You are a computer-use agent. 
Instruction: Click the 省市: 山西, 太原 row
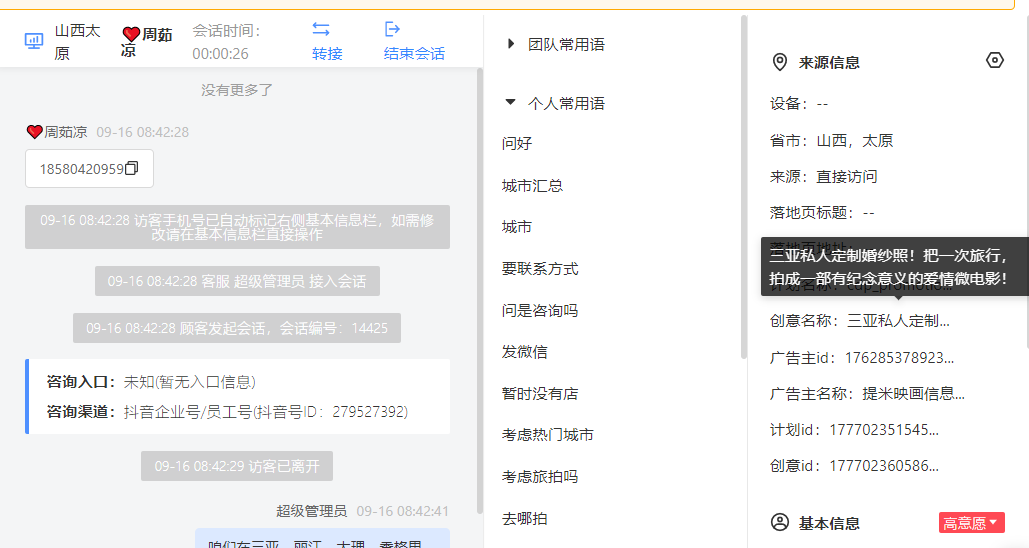[831, 140]
